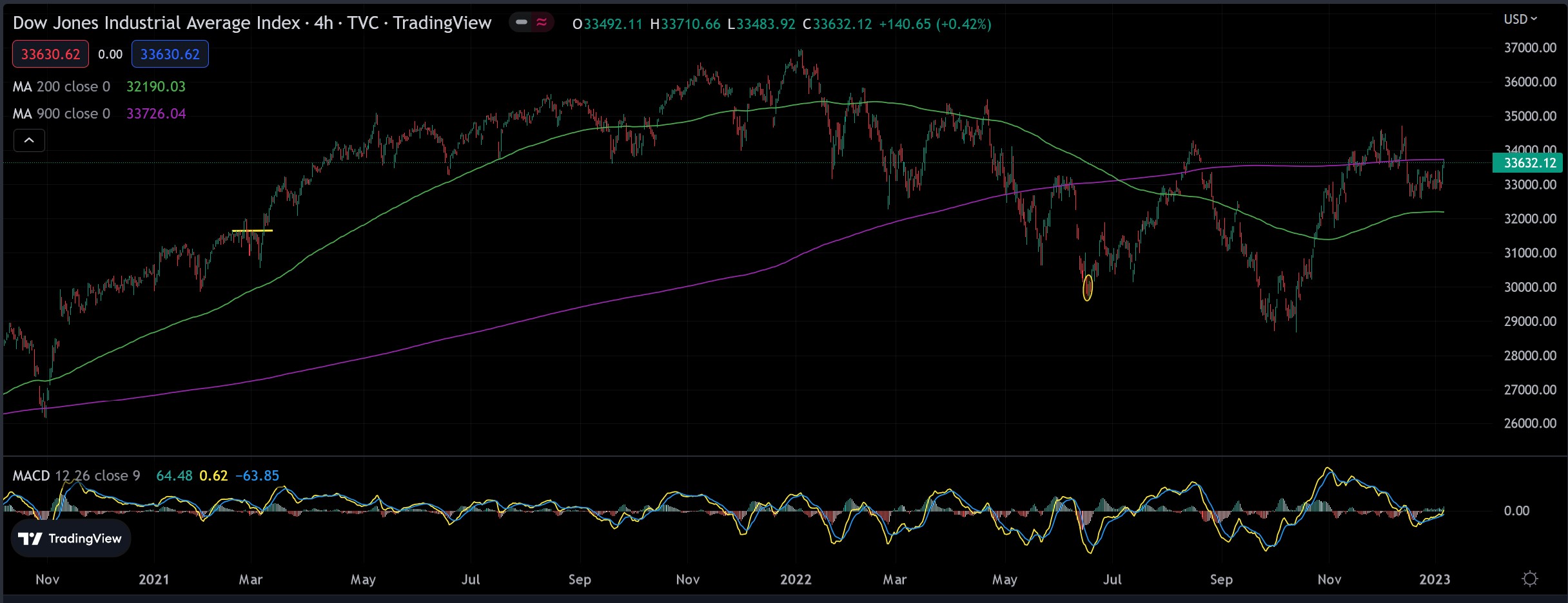
Task: Click the MA 900 value 33726.04
Action: click(156, 113)
